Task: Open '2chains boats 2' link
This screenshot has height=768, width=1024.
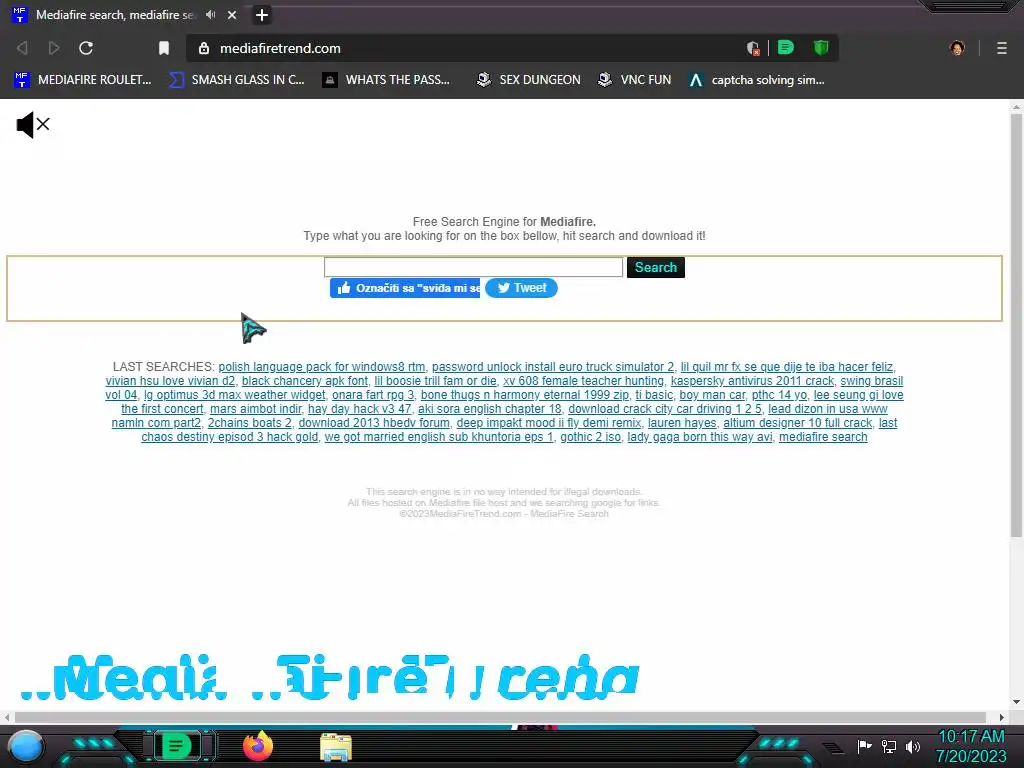Action: click(x=249, y=423)
